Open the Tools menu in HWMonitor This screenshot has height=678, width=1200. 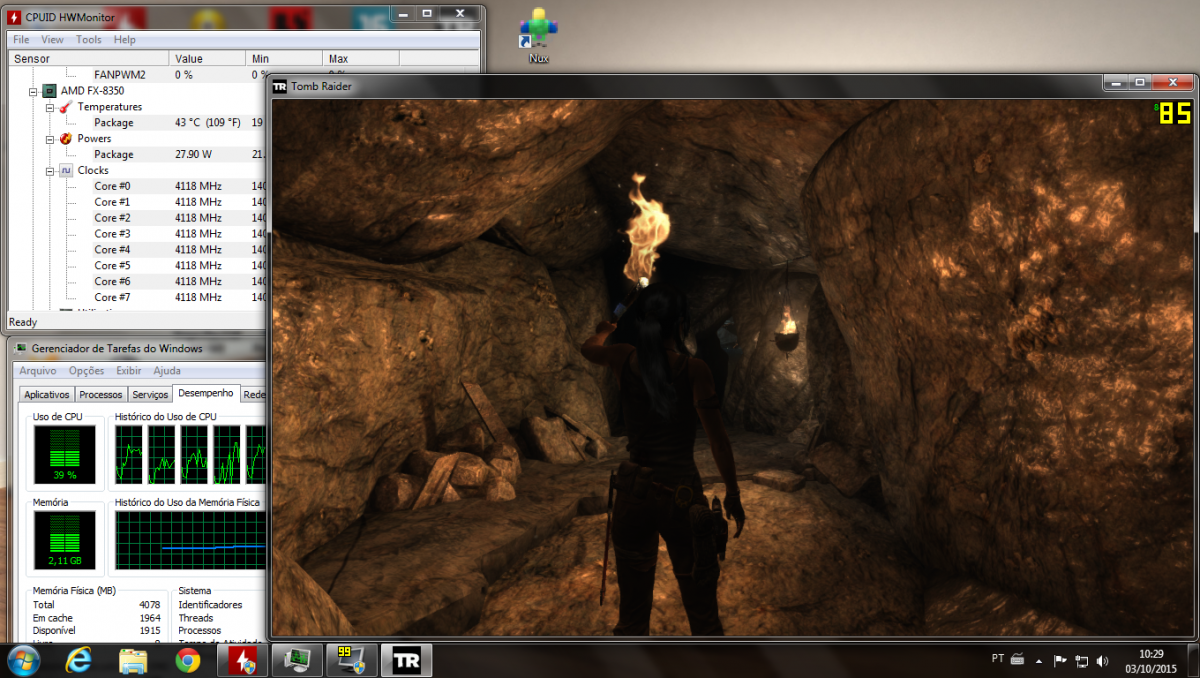89,40
